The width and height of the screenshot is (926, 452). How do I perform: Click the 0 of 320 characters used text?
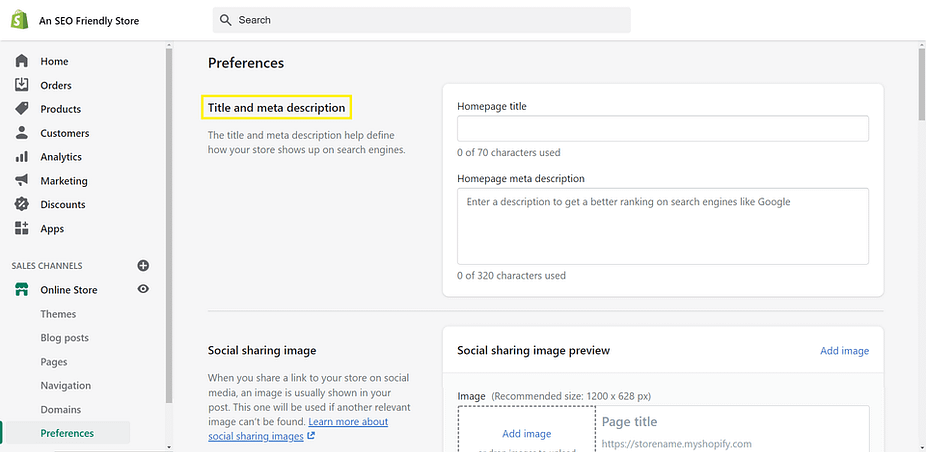coord(511,275)
